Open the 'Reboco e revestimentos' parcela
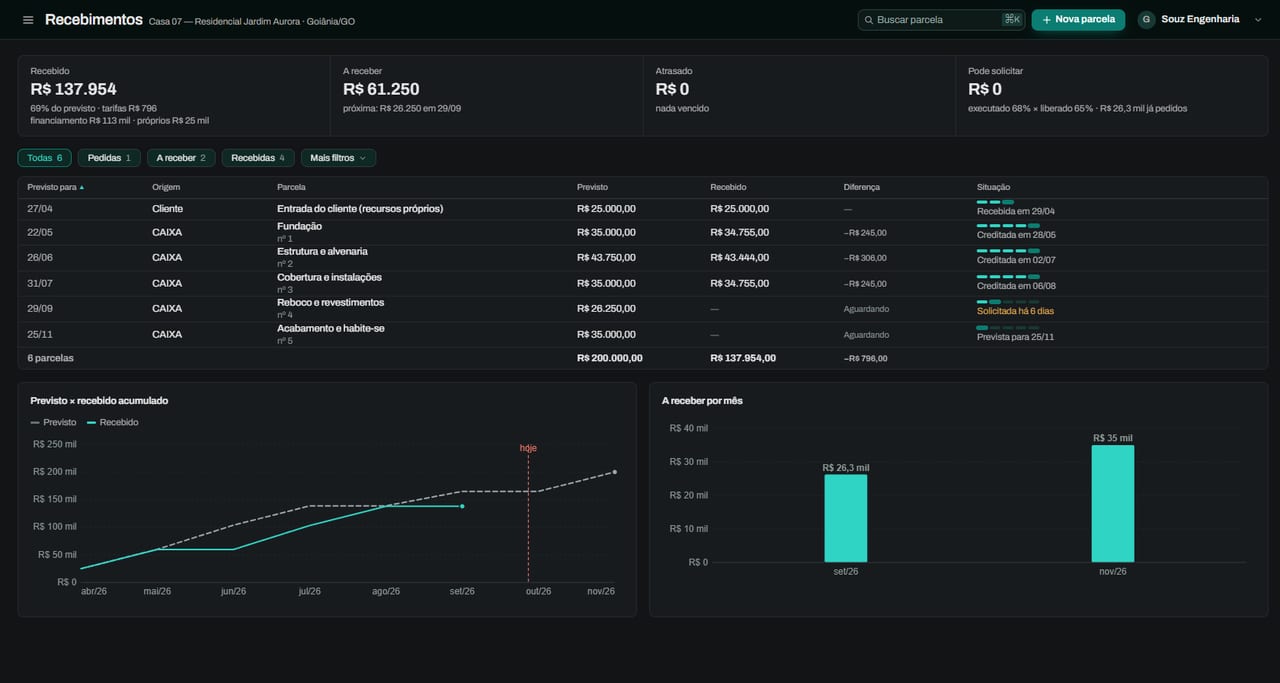This screenshot has height=683, width=1280. 643,308
